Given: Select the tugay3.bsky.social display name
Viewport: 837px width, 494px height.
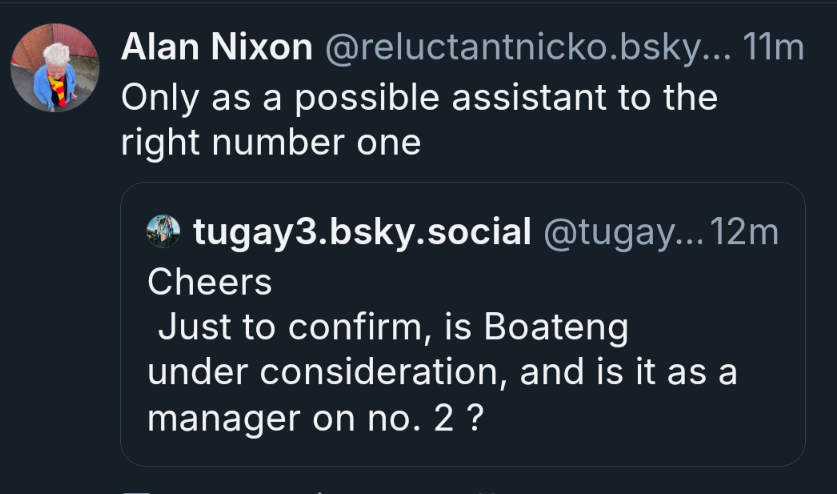Looking at the screenshot, I should click(362, 232).
